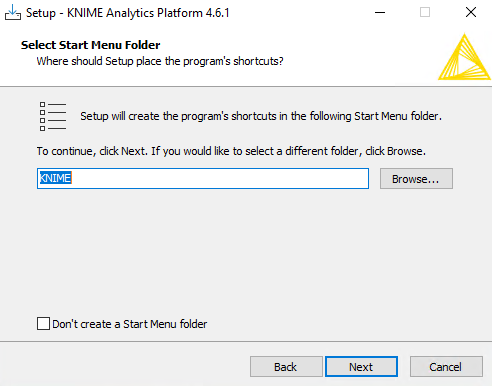Click the Setup installer icon in title bar
Viewport: 492px width, 386px height.
(13, 12)
